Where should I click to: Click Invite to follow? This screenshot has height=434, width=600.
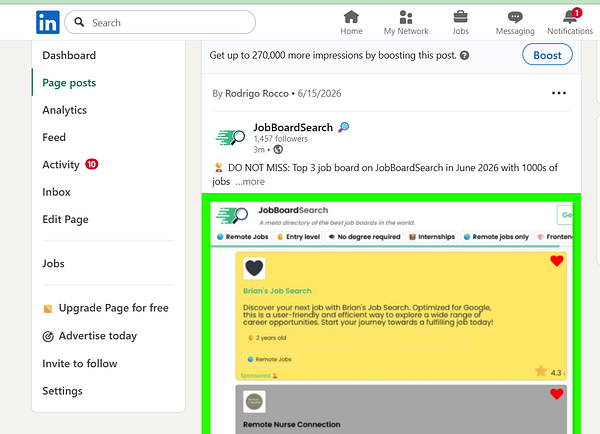tap(80, 364)
